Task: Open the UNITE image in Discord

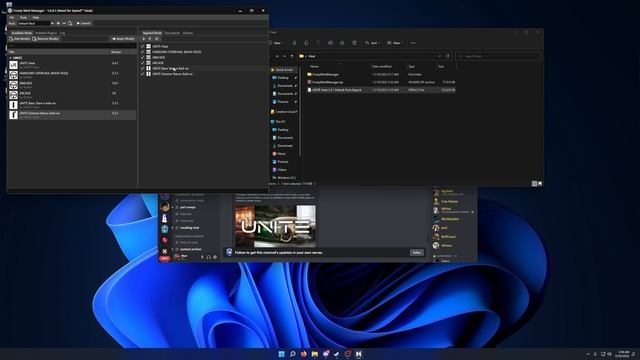Action: (276, 226)
